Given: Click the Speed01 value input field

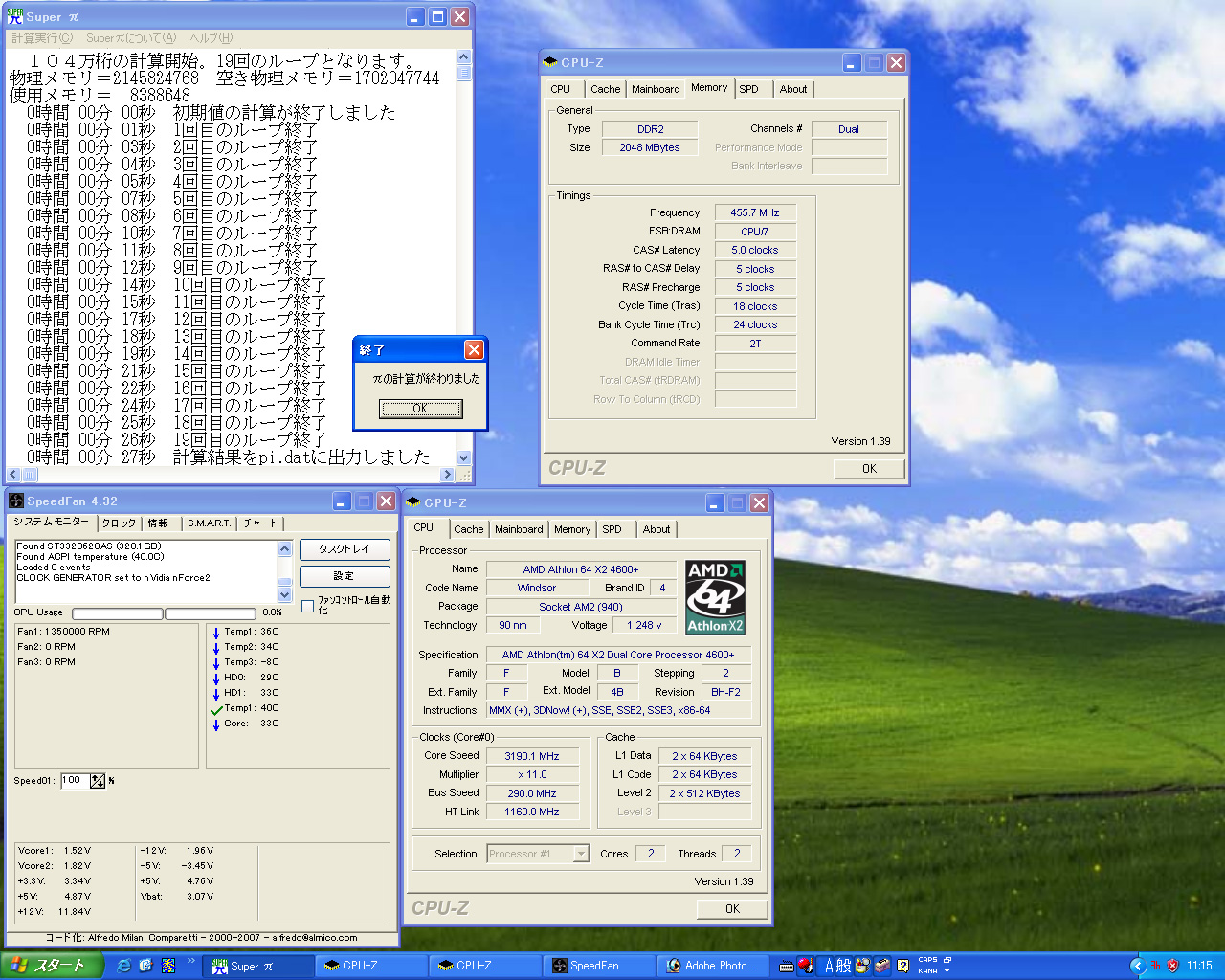Looking at the screenshot, I should point(75,781).
